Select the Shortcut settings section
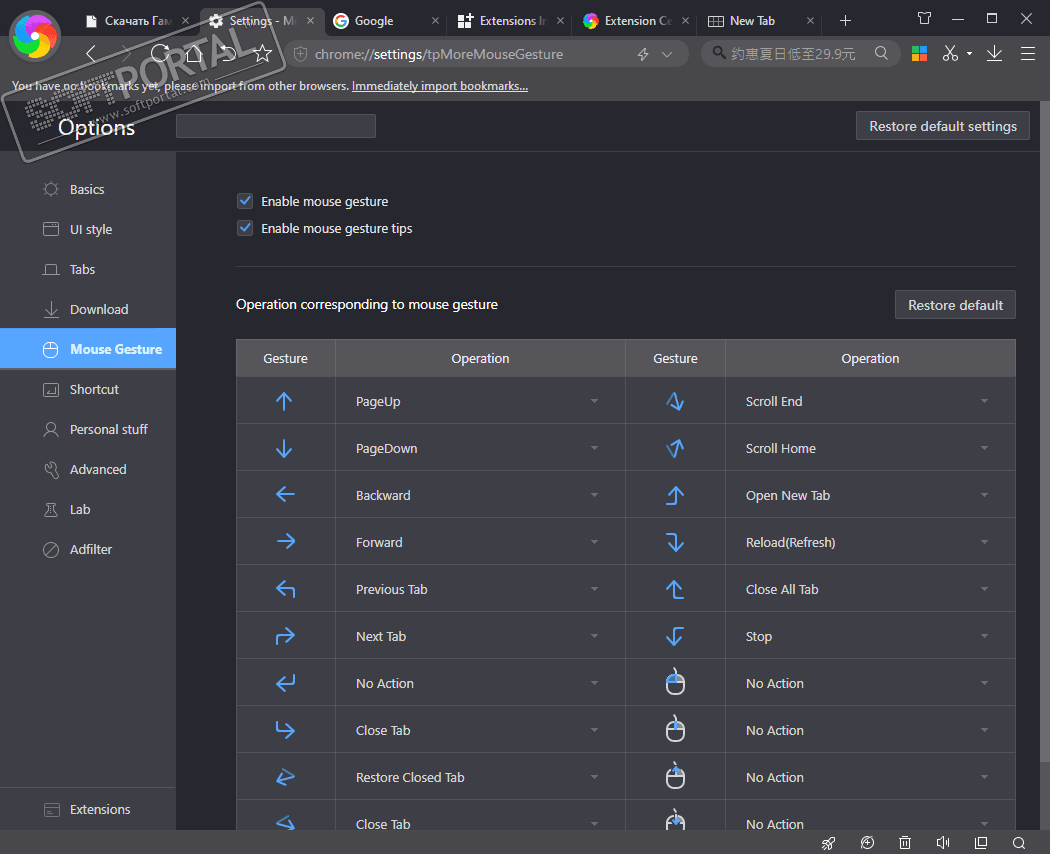This screenshot has height=854, width=1050. coord(88,389)
